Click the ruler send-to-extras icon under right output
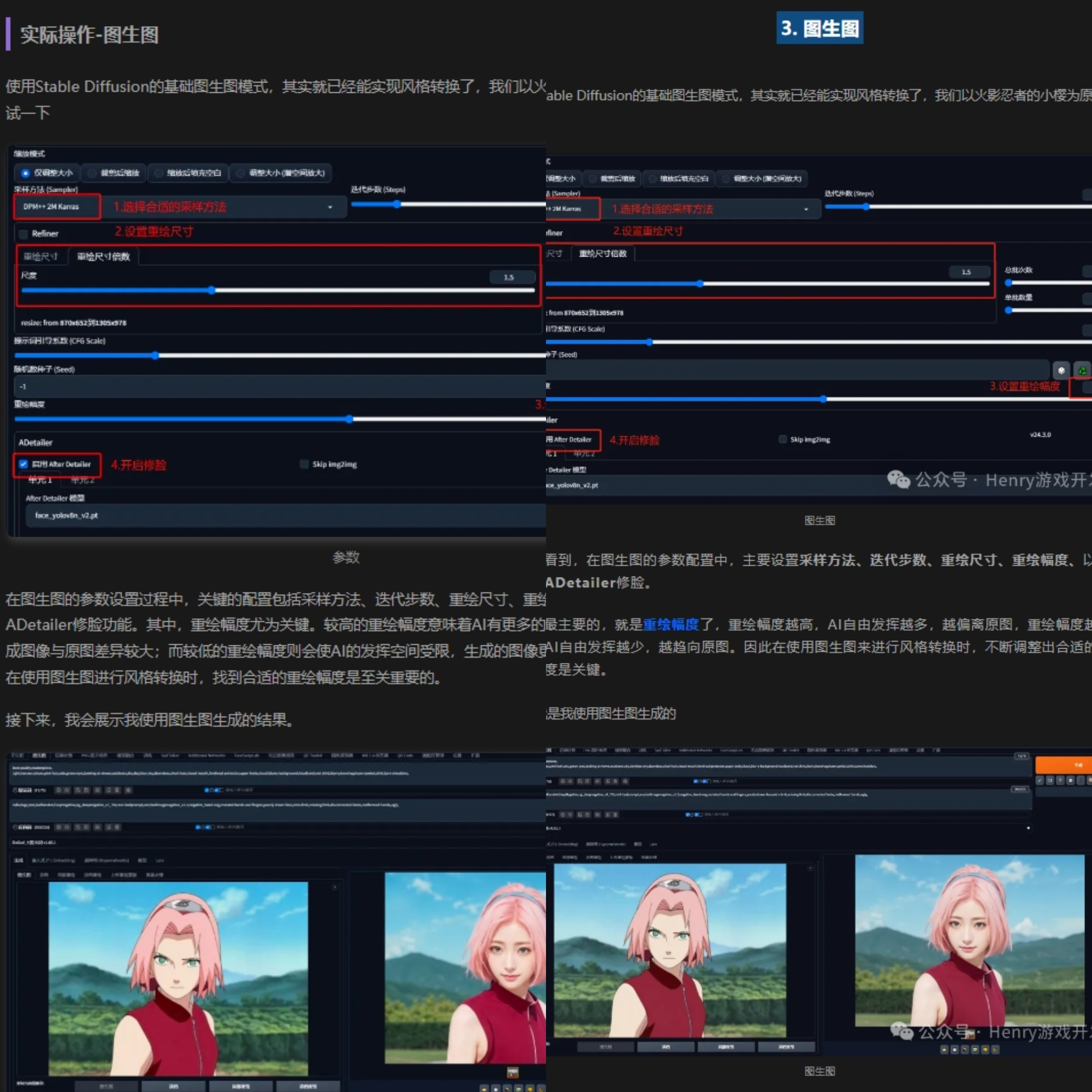Image resolution: width=1092 pixels, height=1092 pixels. click(995, 1049)
